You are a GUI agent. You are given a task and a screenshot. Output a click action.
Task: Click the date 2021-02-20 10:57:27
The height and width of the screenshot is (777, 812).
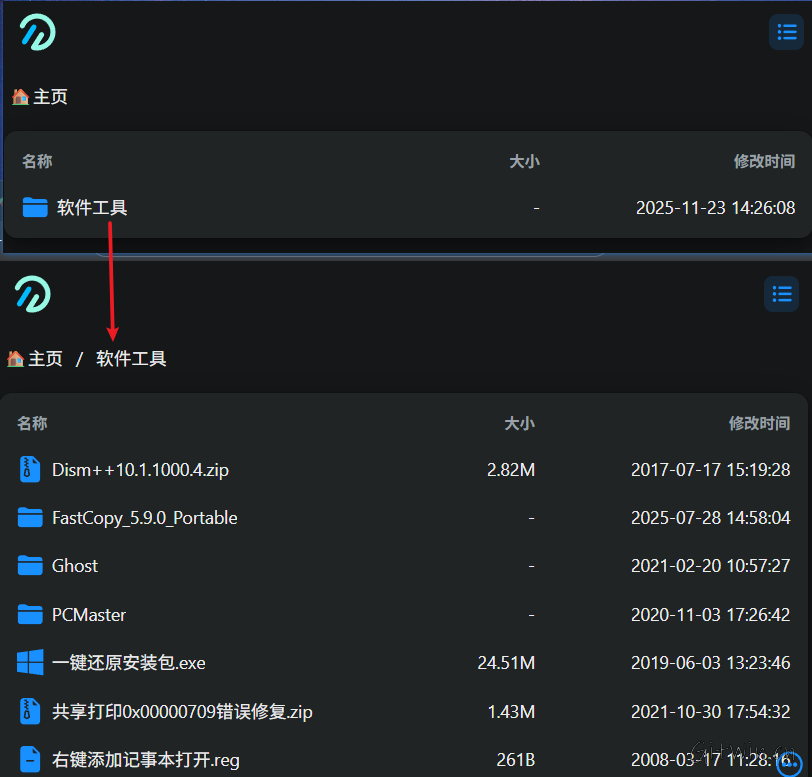[x=710, y=566]
